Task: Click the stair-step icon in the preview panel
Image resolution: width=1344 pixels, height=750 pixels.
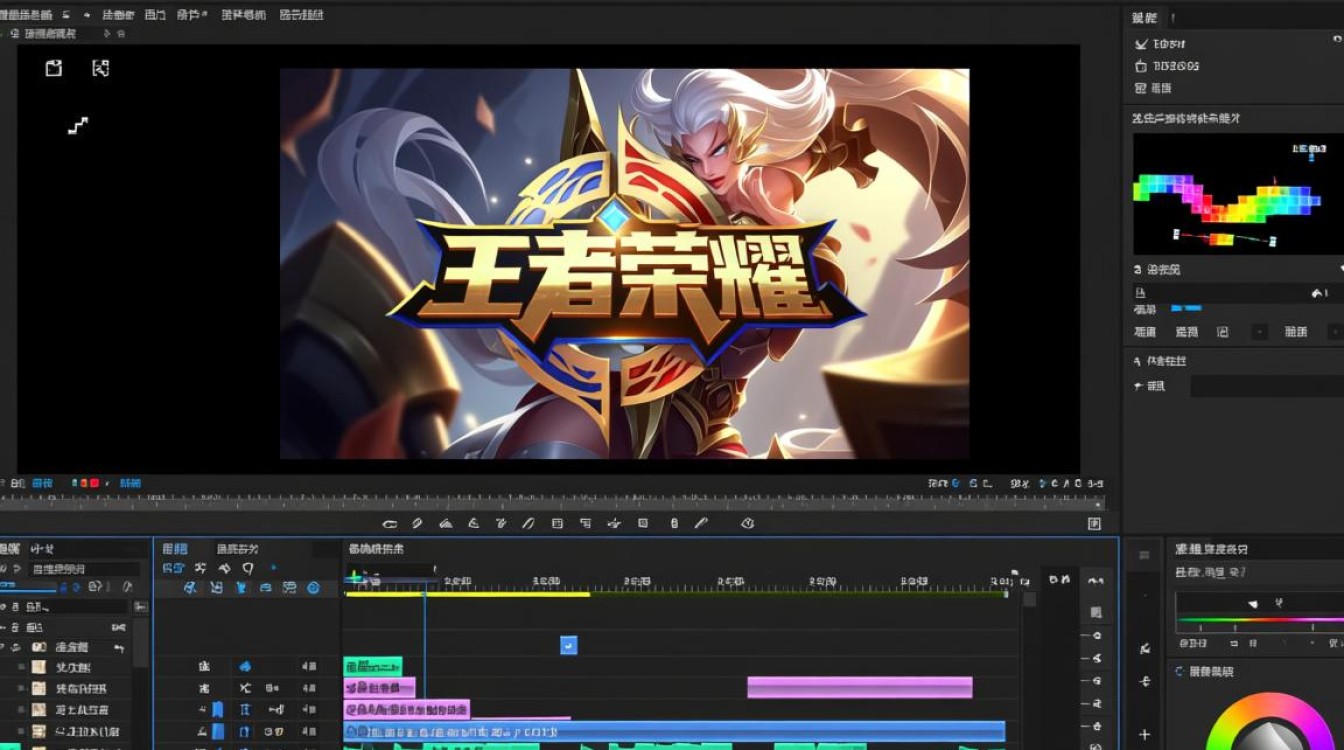Action: coord(78,125)
